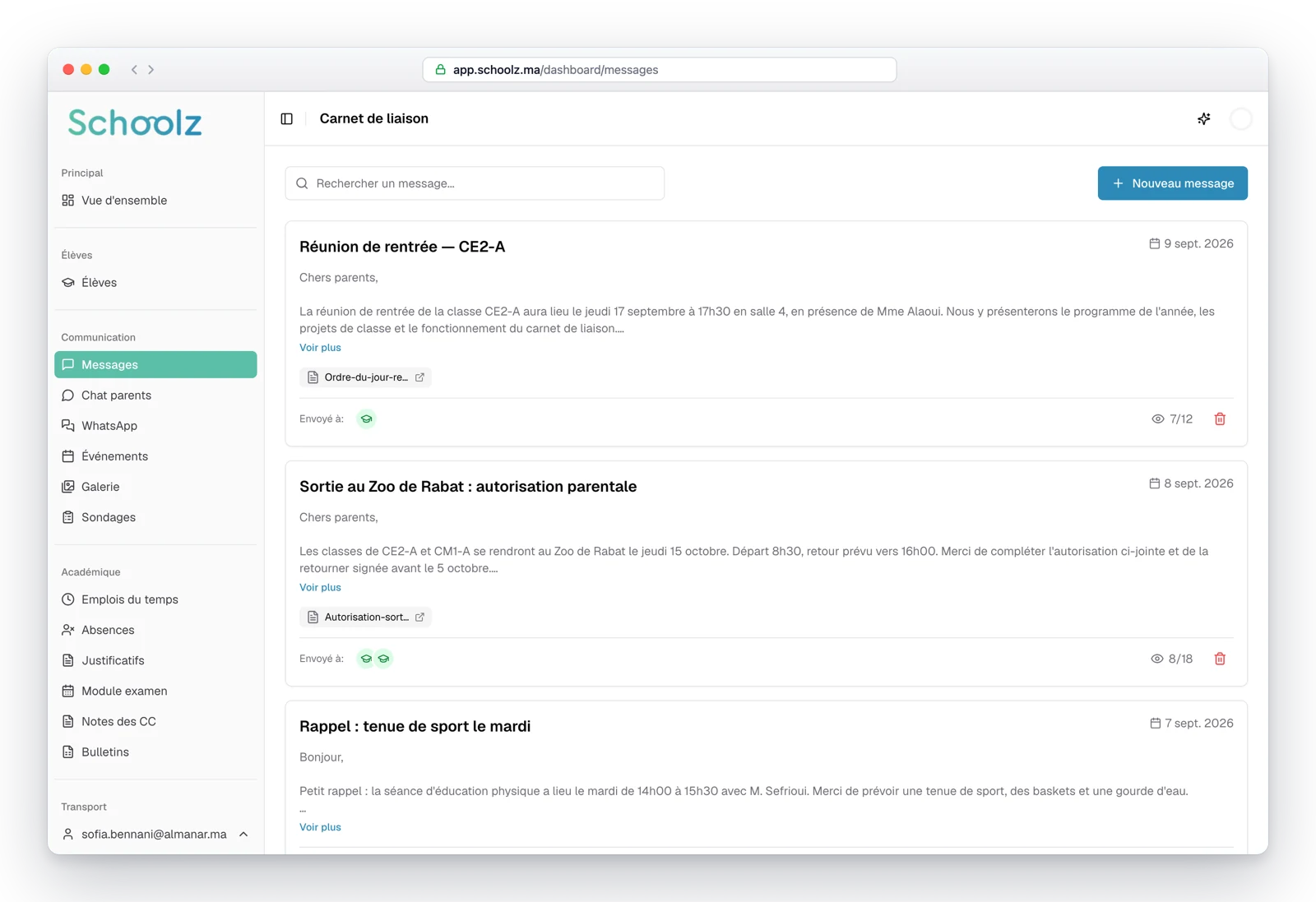
Task: Open the user avatar circle in header
Action: [1240, 119]
